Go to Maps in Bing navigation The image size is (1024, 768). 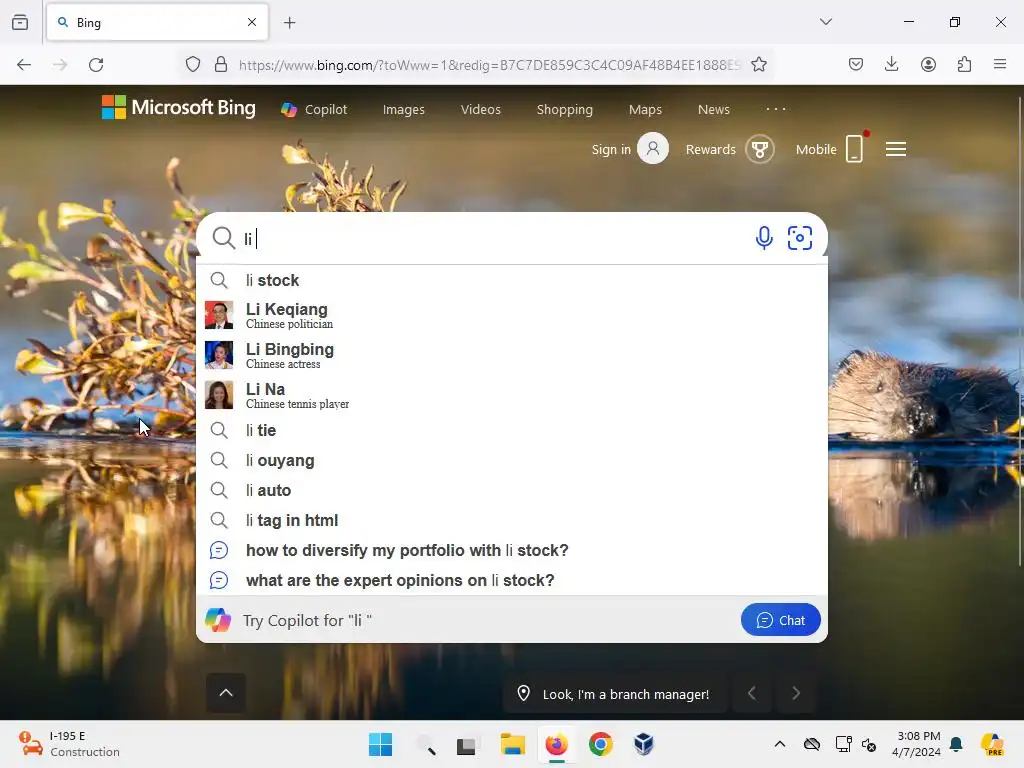[645, 110]
